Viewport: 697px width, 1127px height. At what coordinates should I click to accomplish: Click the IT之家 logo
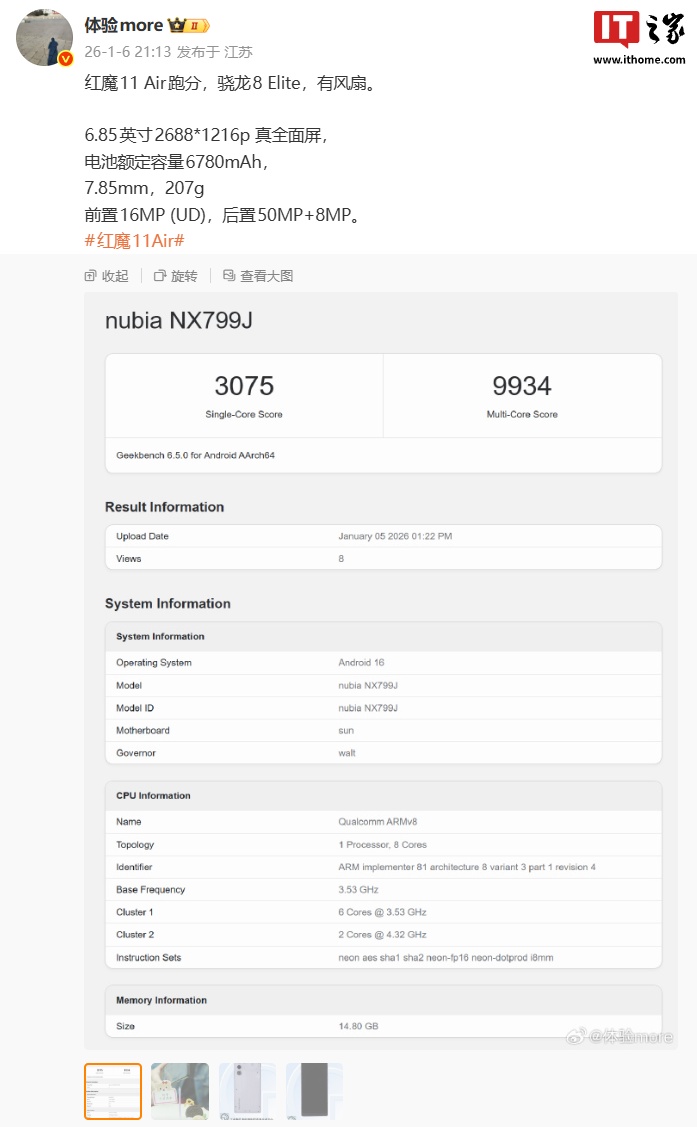(x=638, y=30)
